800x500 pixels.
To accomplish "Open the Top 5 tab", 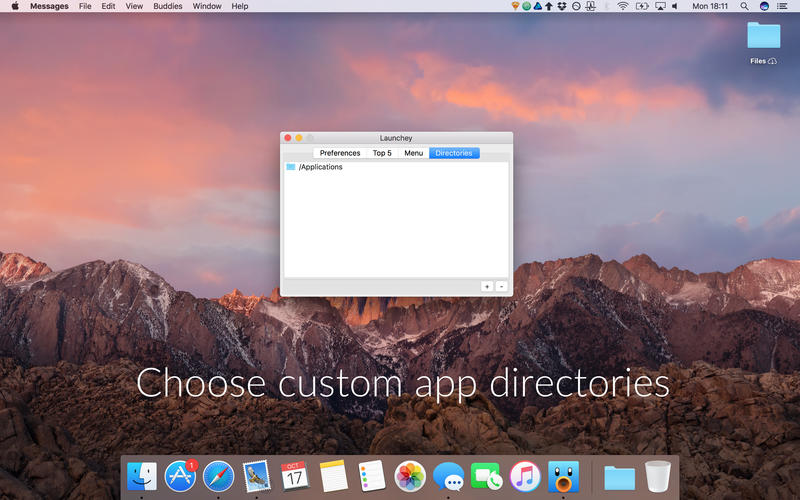I will click(382, 153).
